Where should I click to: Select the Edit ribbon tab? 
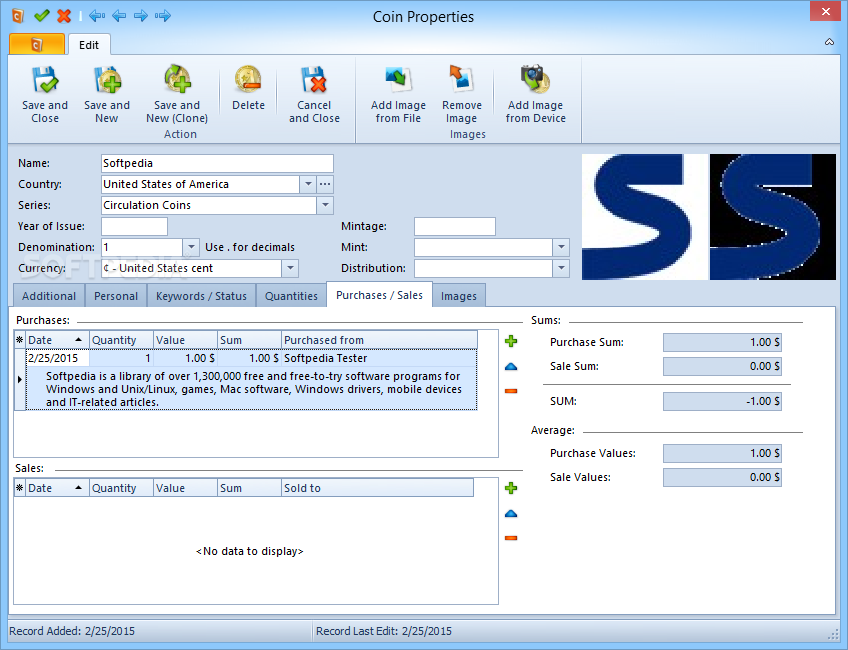[89, 45]
